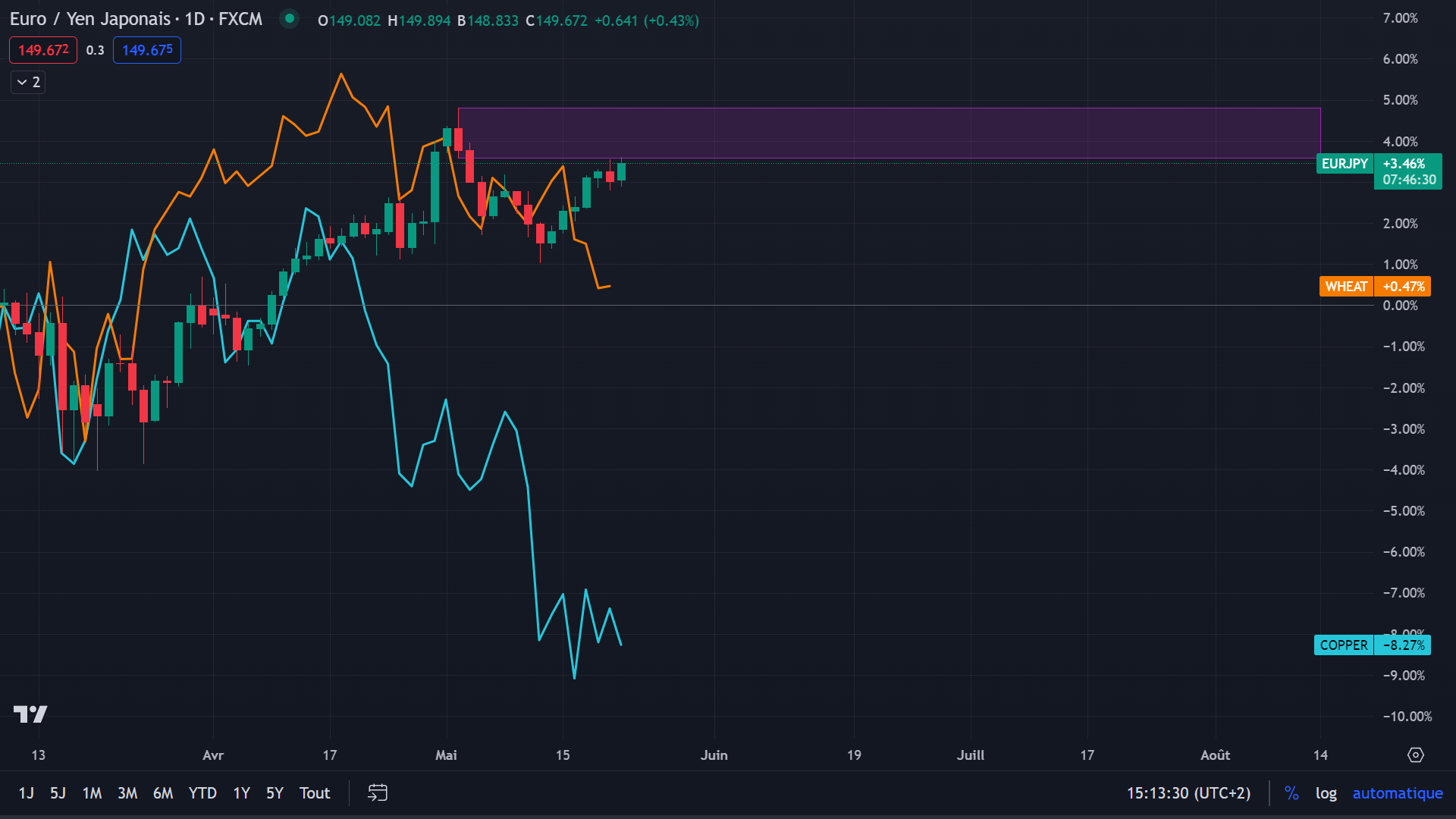Screen dimensions: 1456x819
Task: Open timezone menu at 15:13:30 (UTC+2)
Action: point(1188,793)
